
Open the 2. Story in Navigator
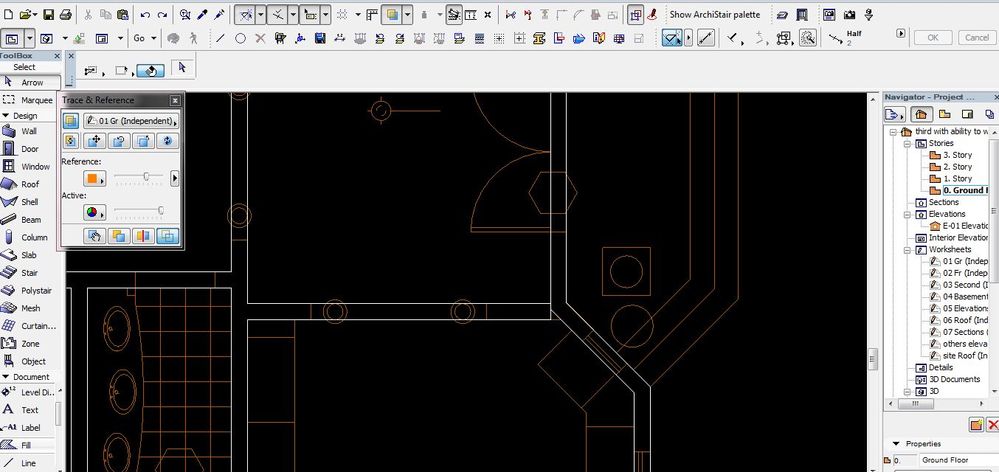tap(958, 167)
